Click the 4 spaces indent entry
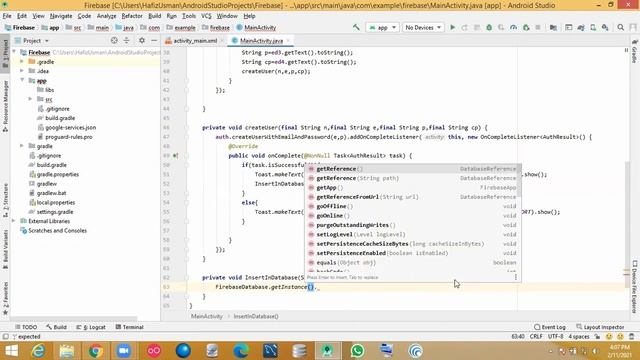The image size is (640, 360). click(x=579, y=337)
